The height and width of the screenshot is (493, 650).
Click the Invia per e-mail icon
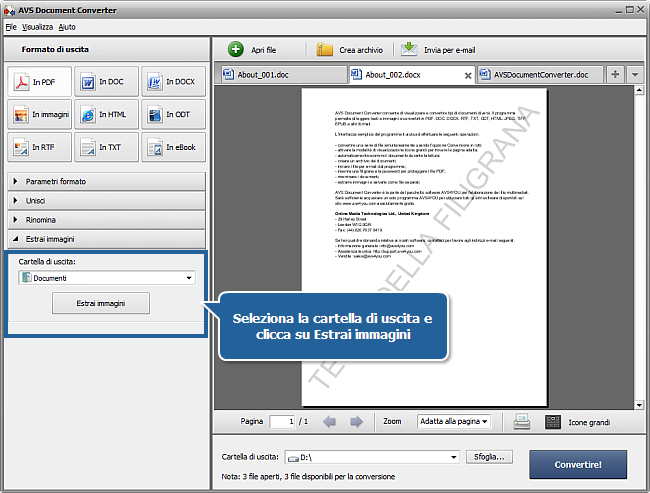[409, 49]
